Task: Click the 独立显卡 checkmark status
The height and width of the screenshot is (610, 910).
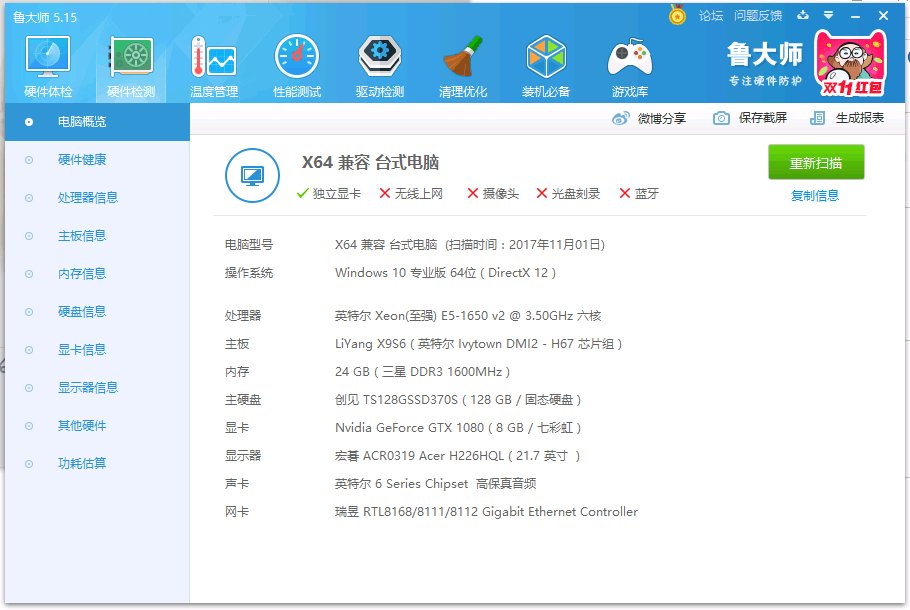Action: click(x=328, y=194)
